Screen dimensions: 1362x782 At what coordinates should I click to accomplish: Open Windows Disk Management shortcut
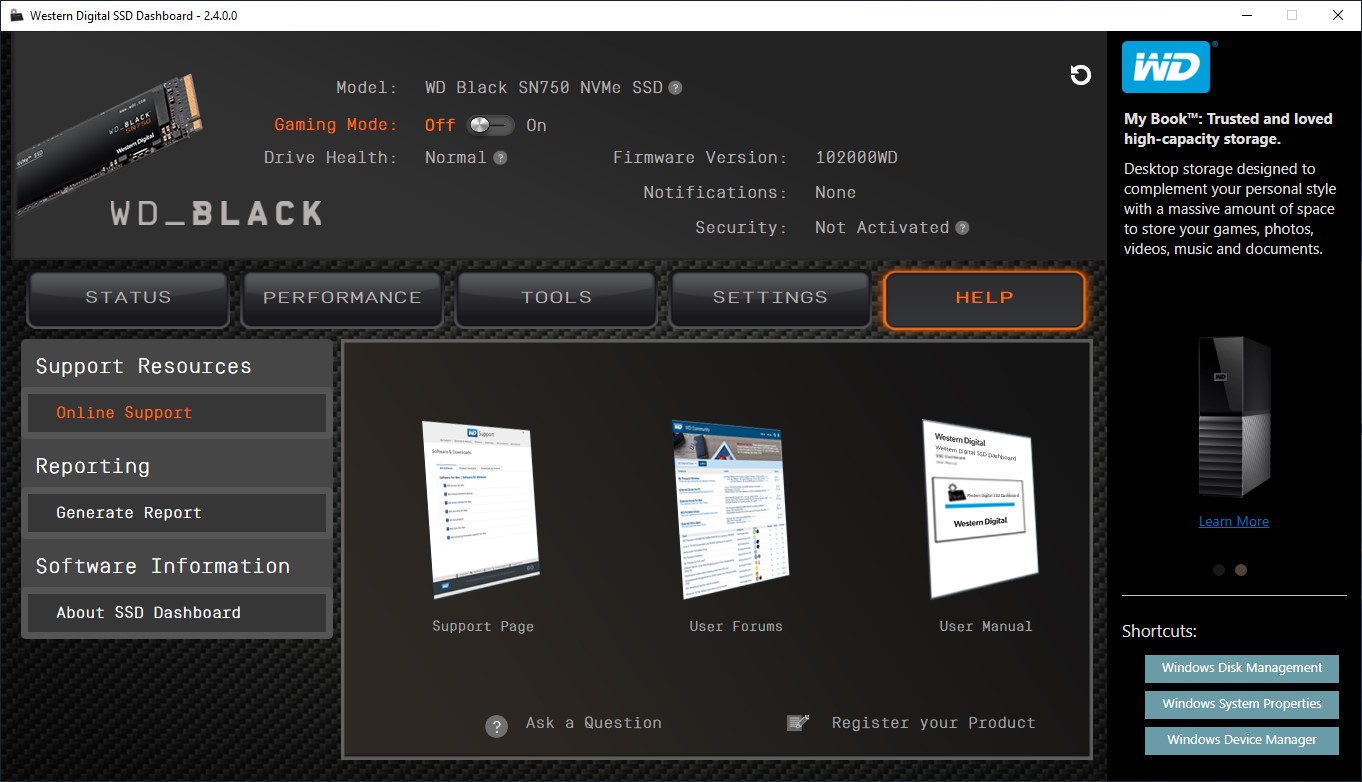[x=1241, y=668]
